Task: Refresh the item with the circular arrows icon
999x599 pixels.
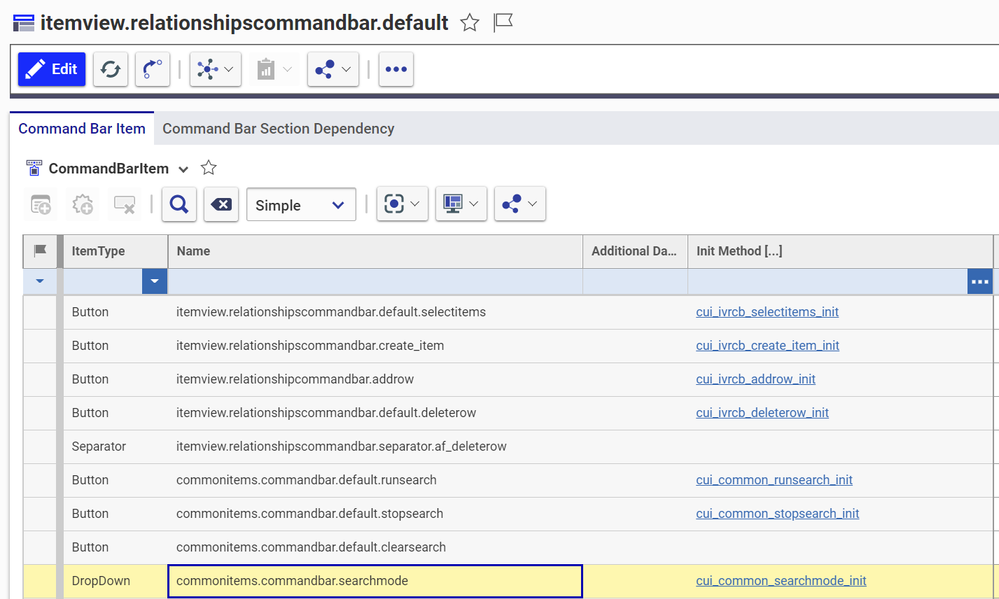Action: coord(110,69)
